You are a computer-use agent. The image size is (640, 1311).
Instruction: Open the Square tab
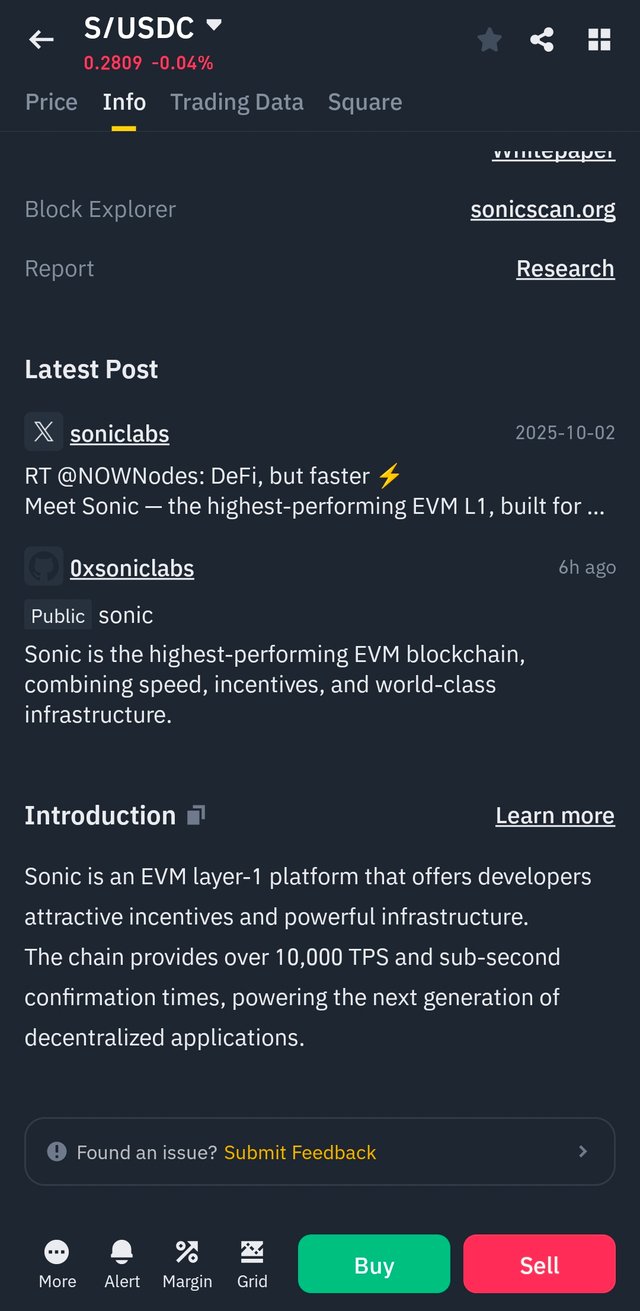point(365,102)
